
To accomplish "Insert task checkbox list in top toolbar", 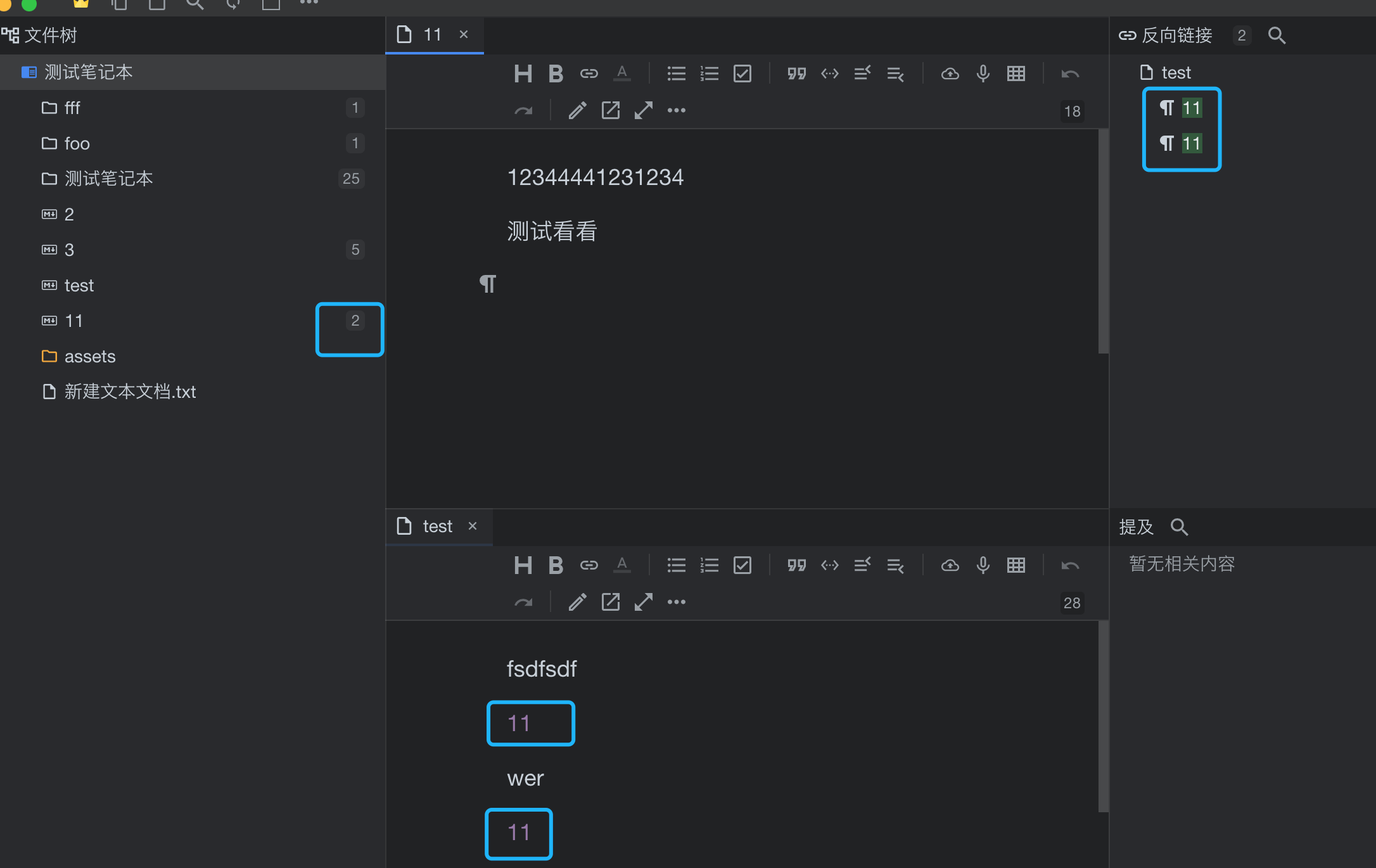I will click(742, 74).
